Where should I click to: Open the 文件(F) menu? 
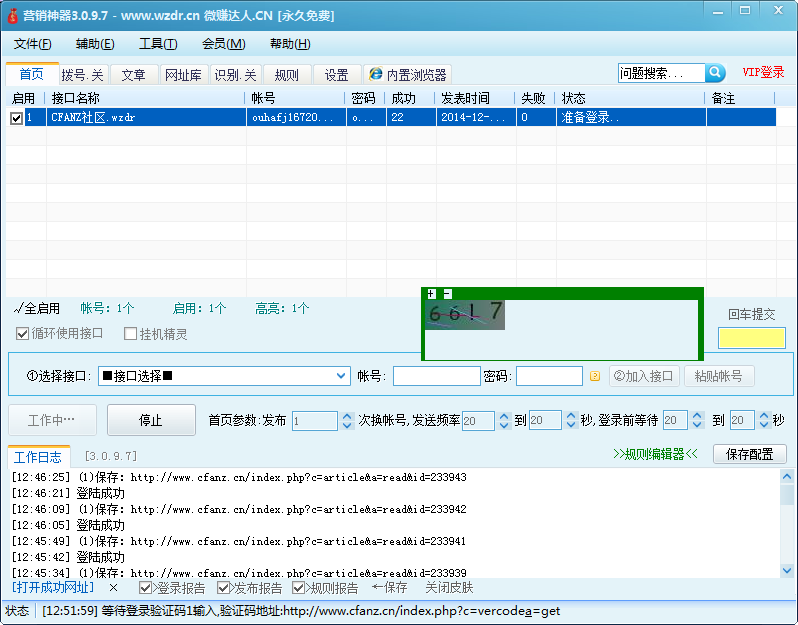pyautogui.click(x=33, y=44)
